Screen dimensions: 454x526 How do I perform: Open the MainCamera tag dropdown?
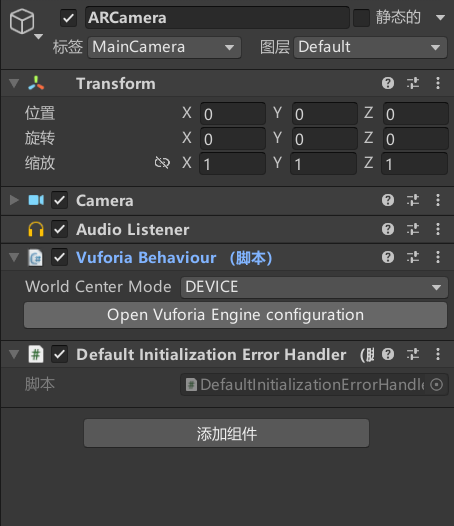[x=164, y=47]
